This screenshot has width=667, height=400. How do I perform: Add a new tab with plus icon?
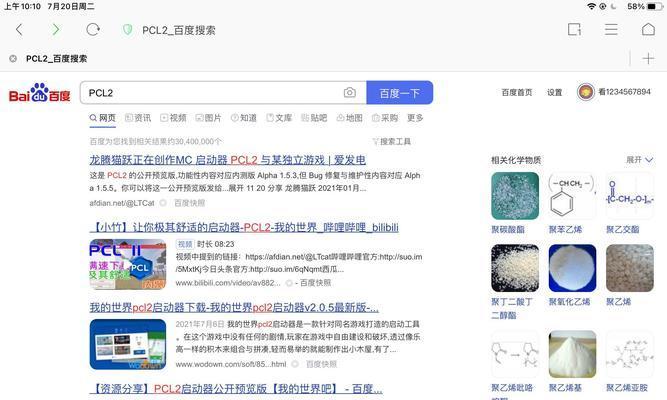[648, 58]
